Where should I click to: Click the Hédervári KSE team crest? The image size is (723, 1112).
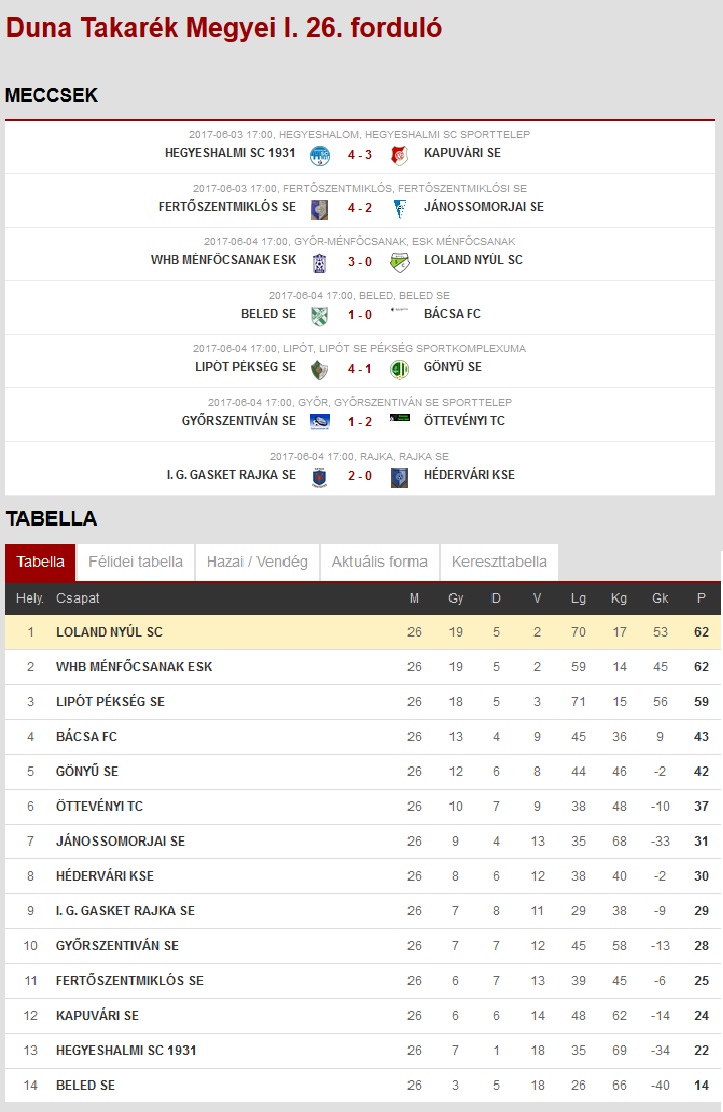point(399,477)
